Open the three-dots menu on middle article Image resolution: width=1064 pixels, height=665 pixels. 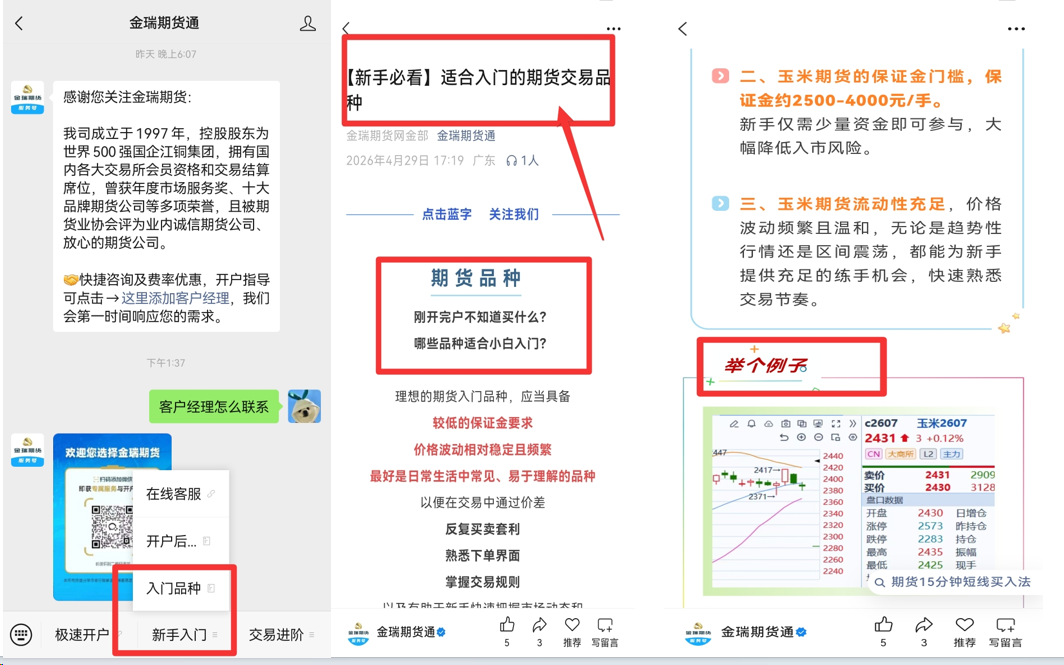pos(613,28)
